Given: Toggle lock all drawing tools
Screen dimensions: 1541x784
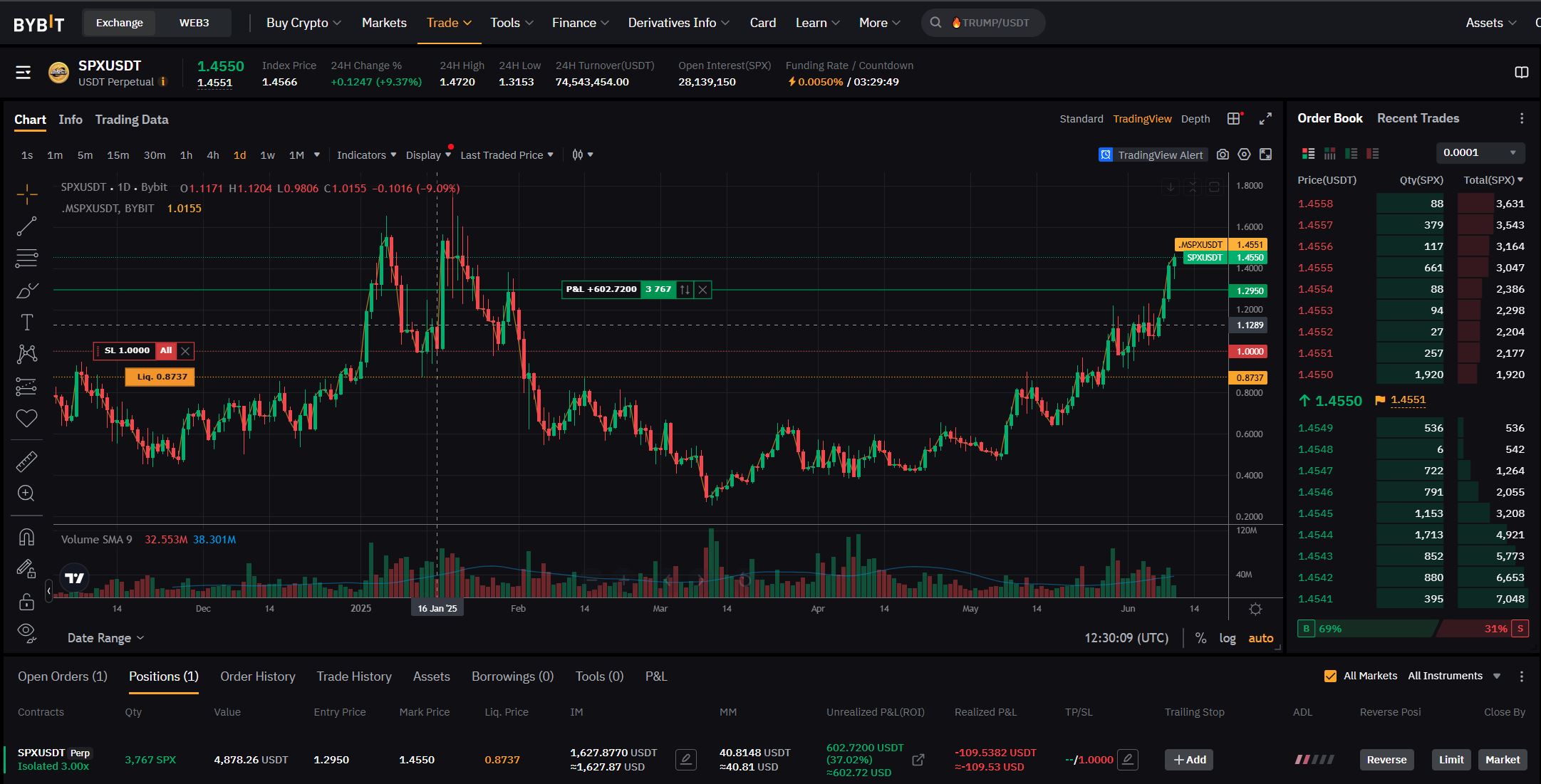Looking at the screenshot, I should pyautogui.click(x=26, y=602).
